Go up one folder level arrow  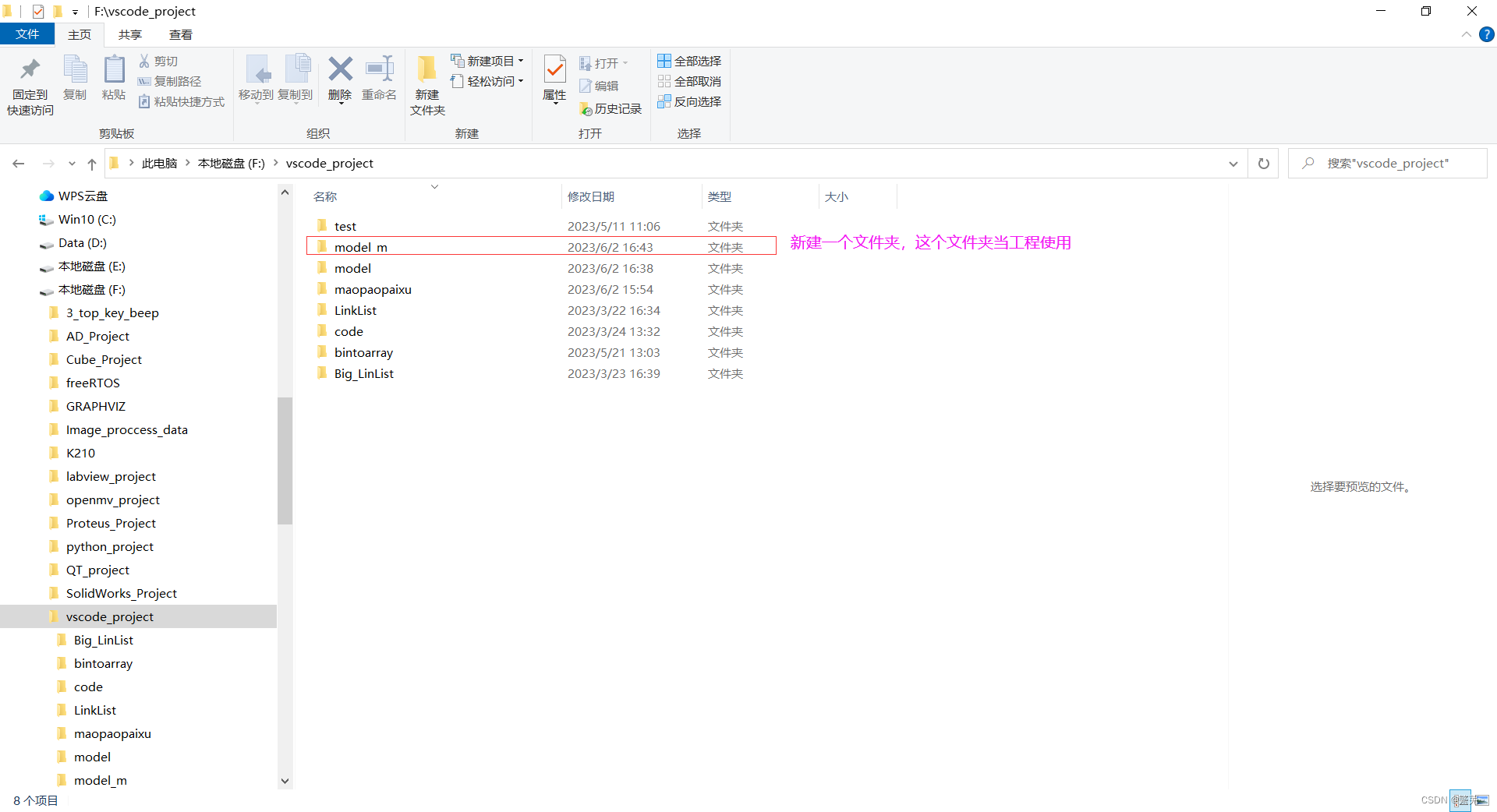click(92, 164)
